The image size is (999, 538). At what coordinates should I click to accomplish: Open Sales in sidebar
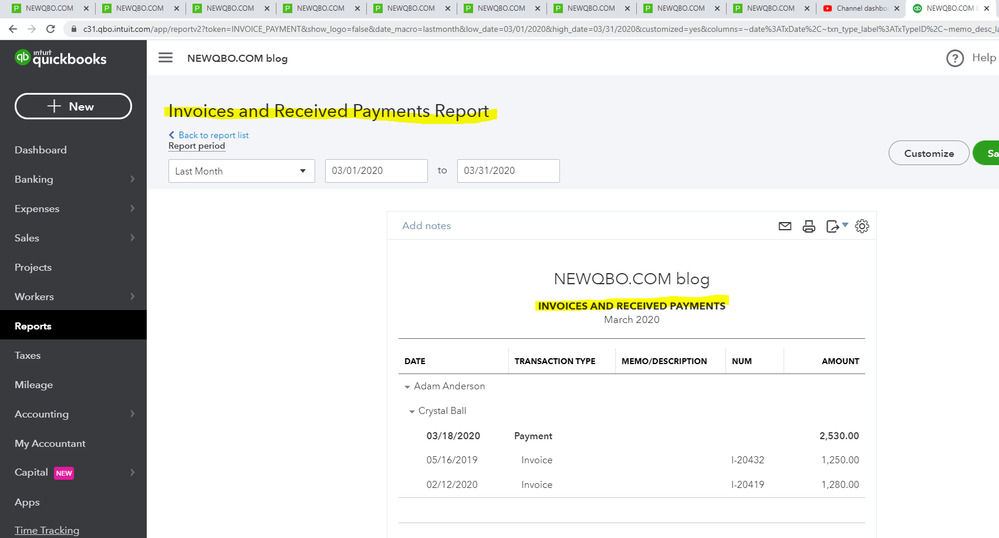[27, 238]
